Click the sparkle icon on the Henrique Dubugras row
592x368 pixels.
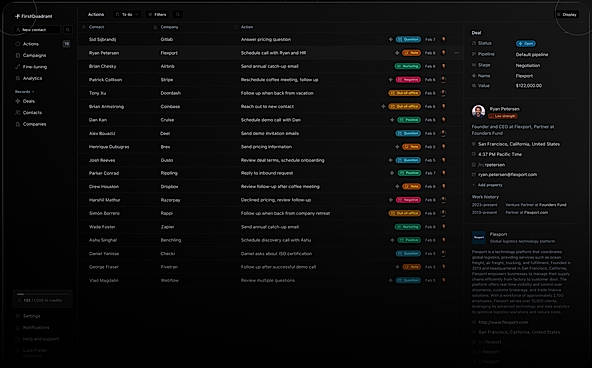tap(397, 147)
